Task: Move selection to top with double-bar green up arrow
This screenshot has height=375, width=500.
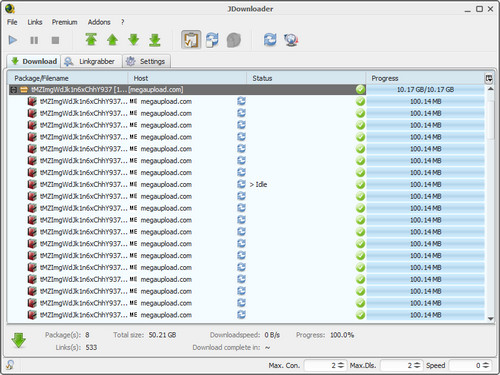Action: (91, 39)
